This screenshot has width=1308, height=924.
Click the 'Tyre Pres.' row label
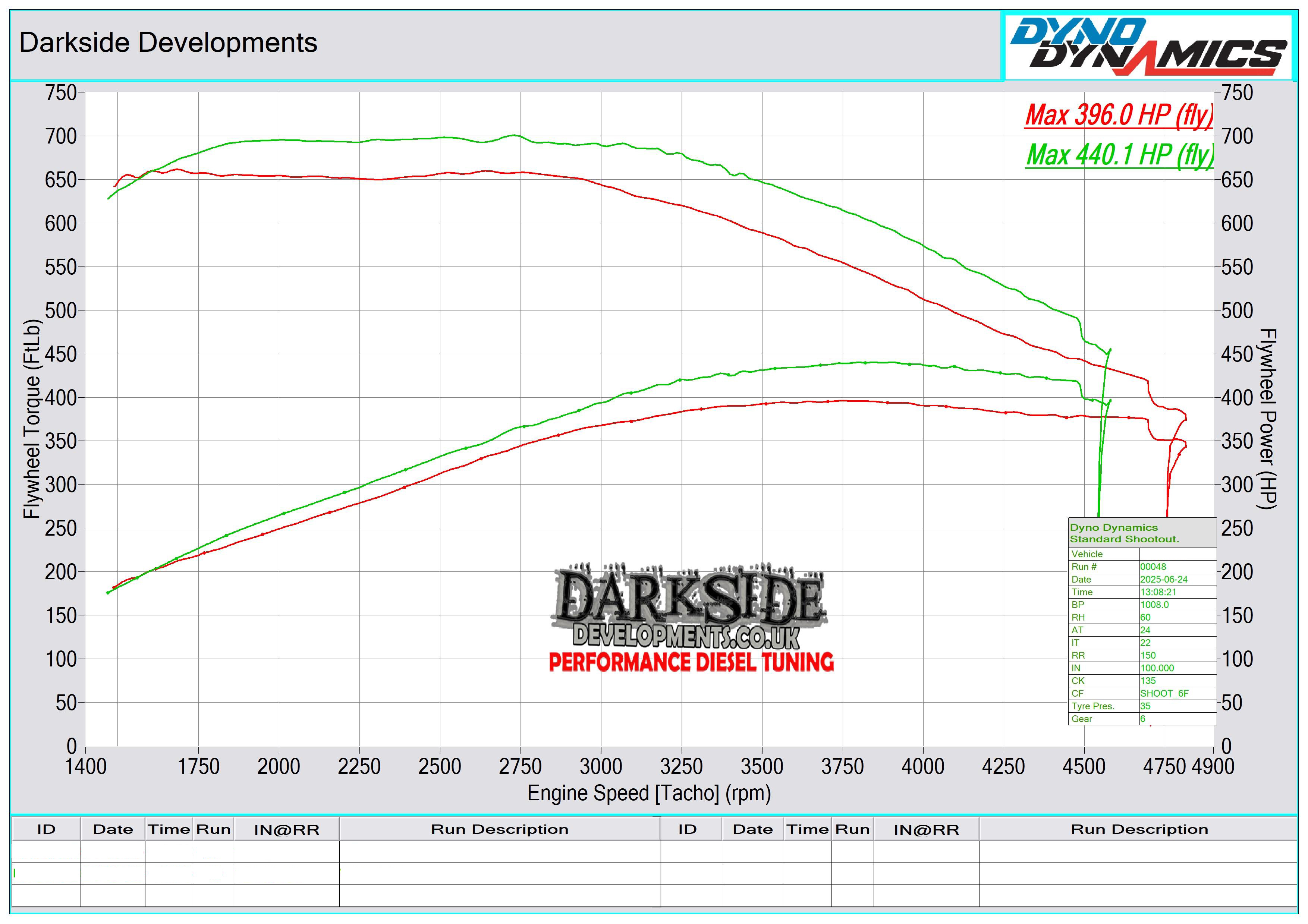click(x=1092, y=706)
